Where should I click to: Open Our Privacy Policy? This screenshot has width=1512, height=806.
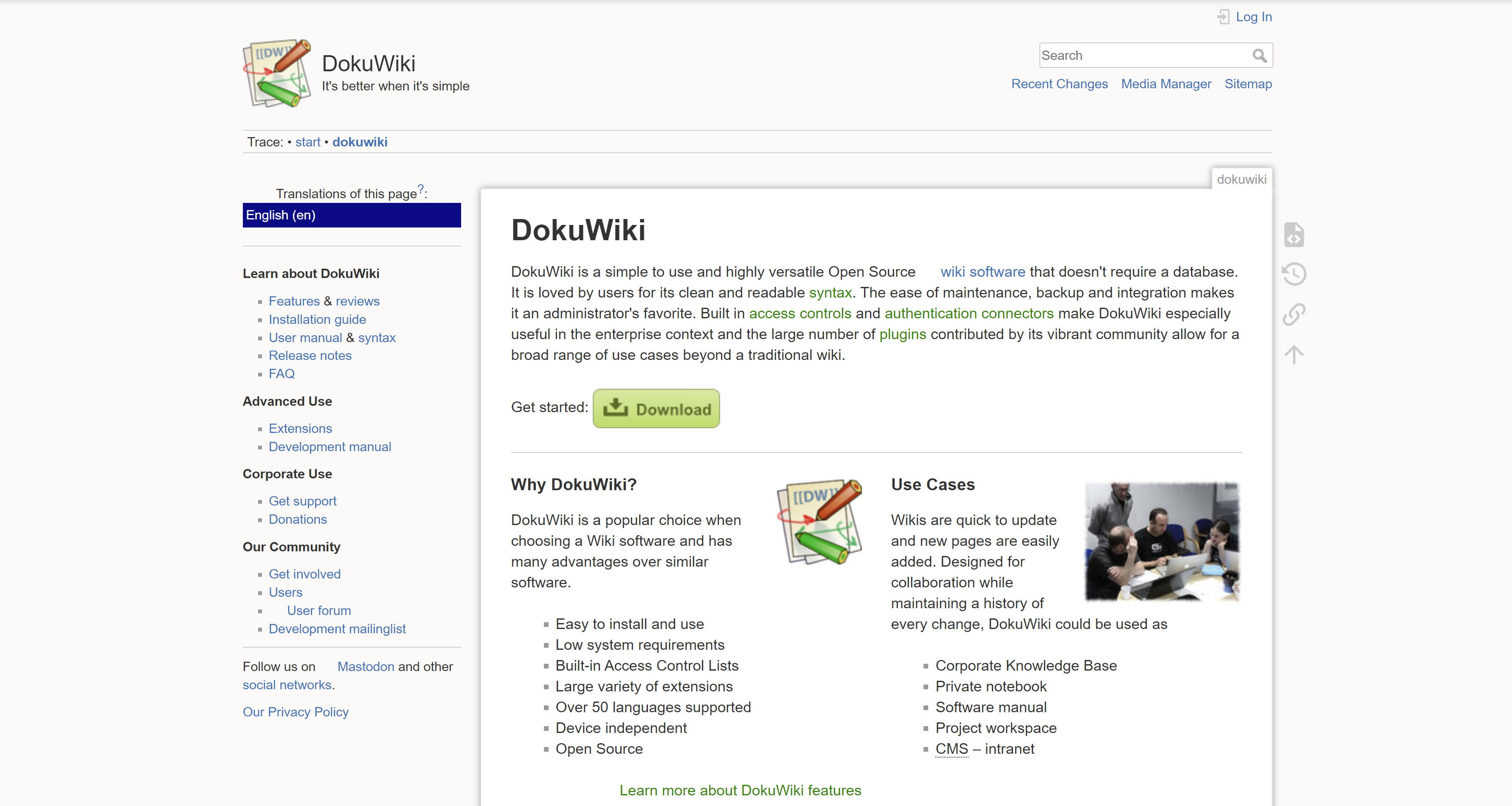[x=295, y=711]
